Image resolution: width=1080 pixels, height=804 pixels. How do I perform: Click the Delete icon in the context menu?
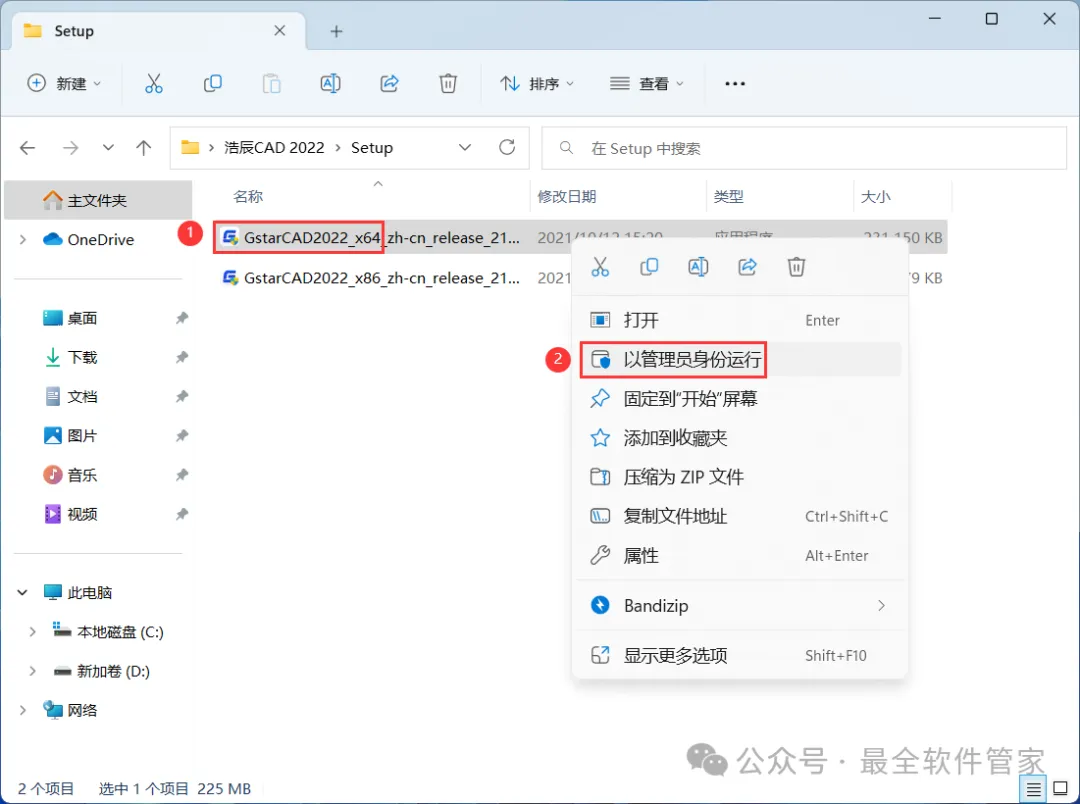(796, 267)
